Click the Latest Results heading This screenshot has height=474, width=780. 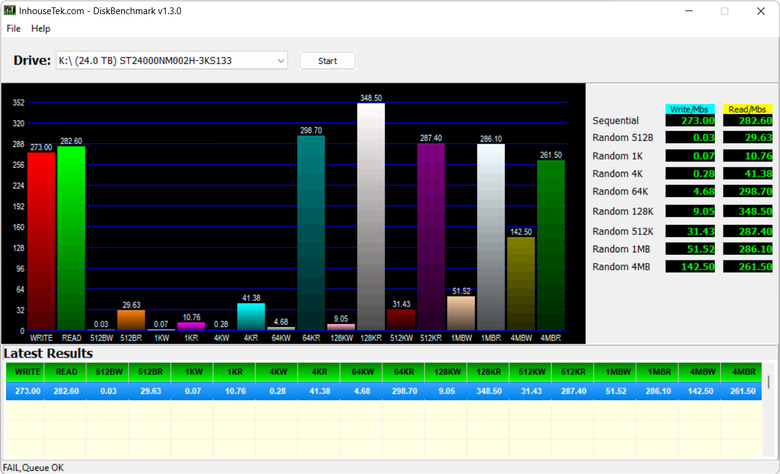coord(48,353)
